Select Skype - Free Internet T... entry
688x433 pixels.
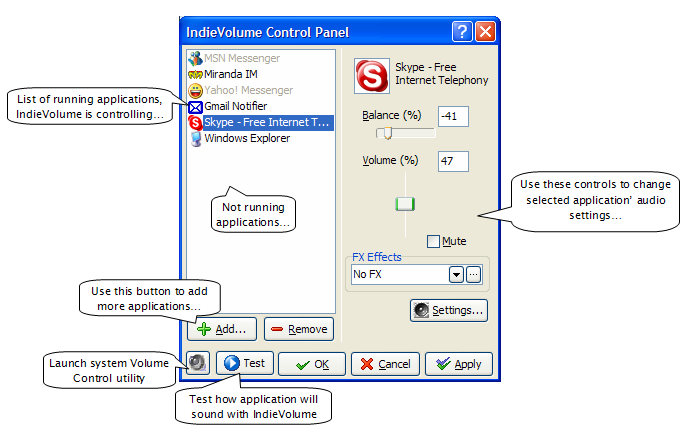(268, 122)
